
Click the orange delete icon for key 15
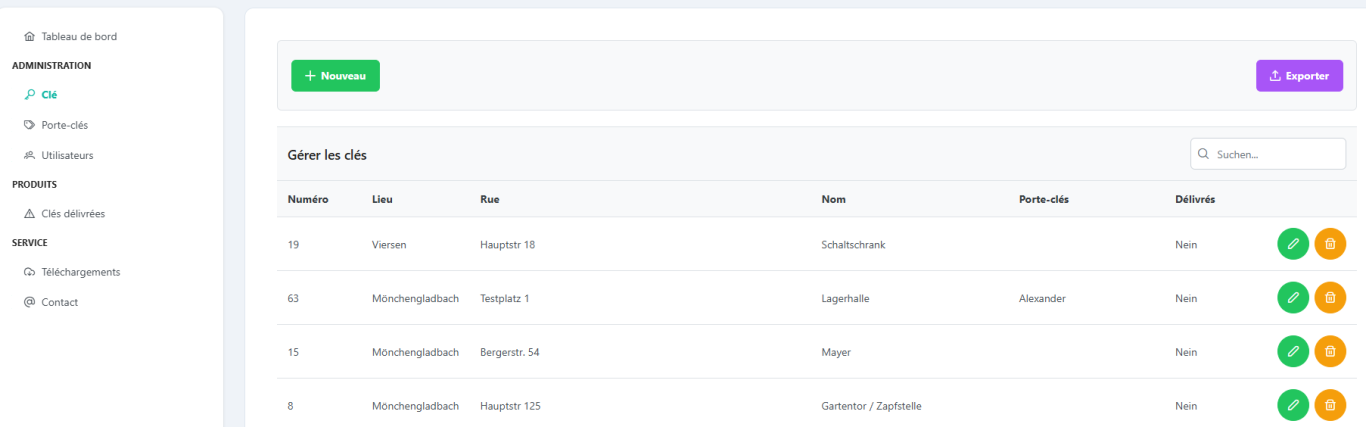pyautogui.click(x=1329, y=352)
